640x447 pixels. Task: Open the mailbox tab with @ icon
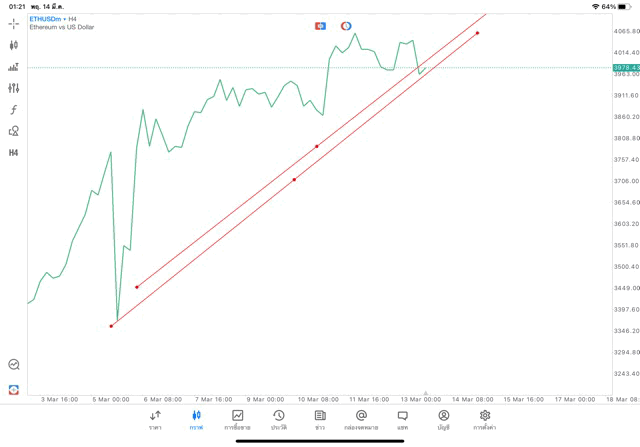point(361,420)
